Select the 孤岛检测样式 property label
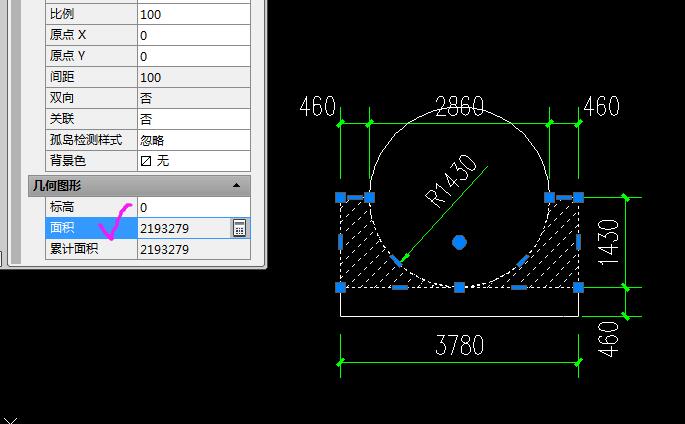 pyautogui.click(x=91, y=140)
